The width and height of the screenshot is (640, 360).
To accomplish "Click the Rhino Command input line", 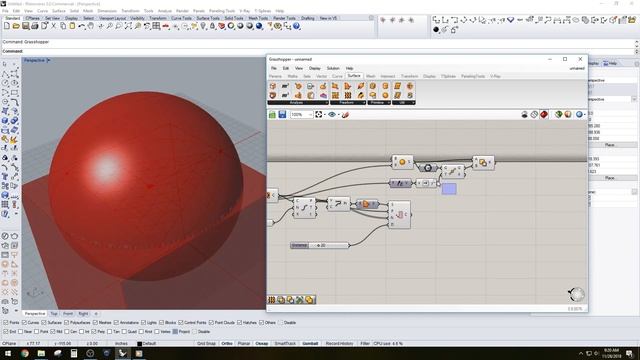I will tap(318, 51).
